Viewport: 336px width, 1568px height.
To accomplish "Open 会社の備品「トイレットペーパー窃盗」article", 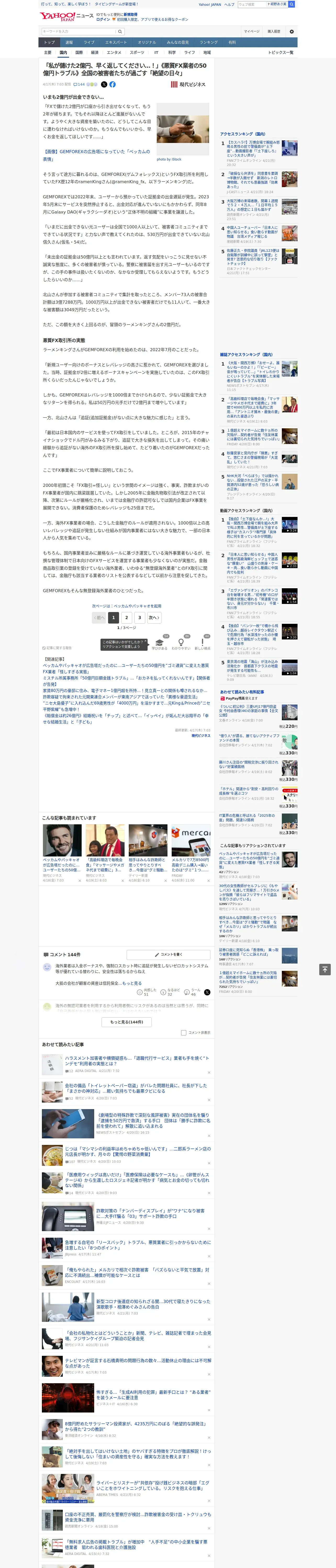I will click(136, 1088).
